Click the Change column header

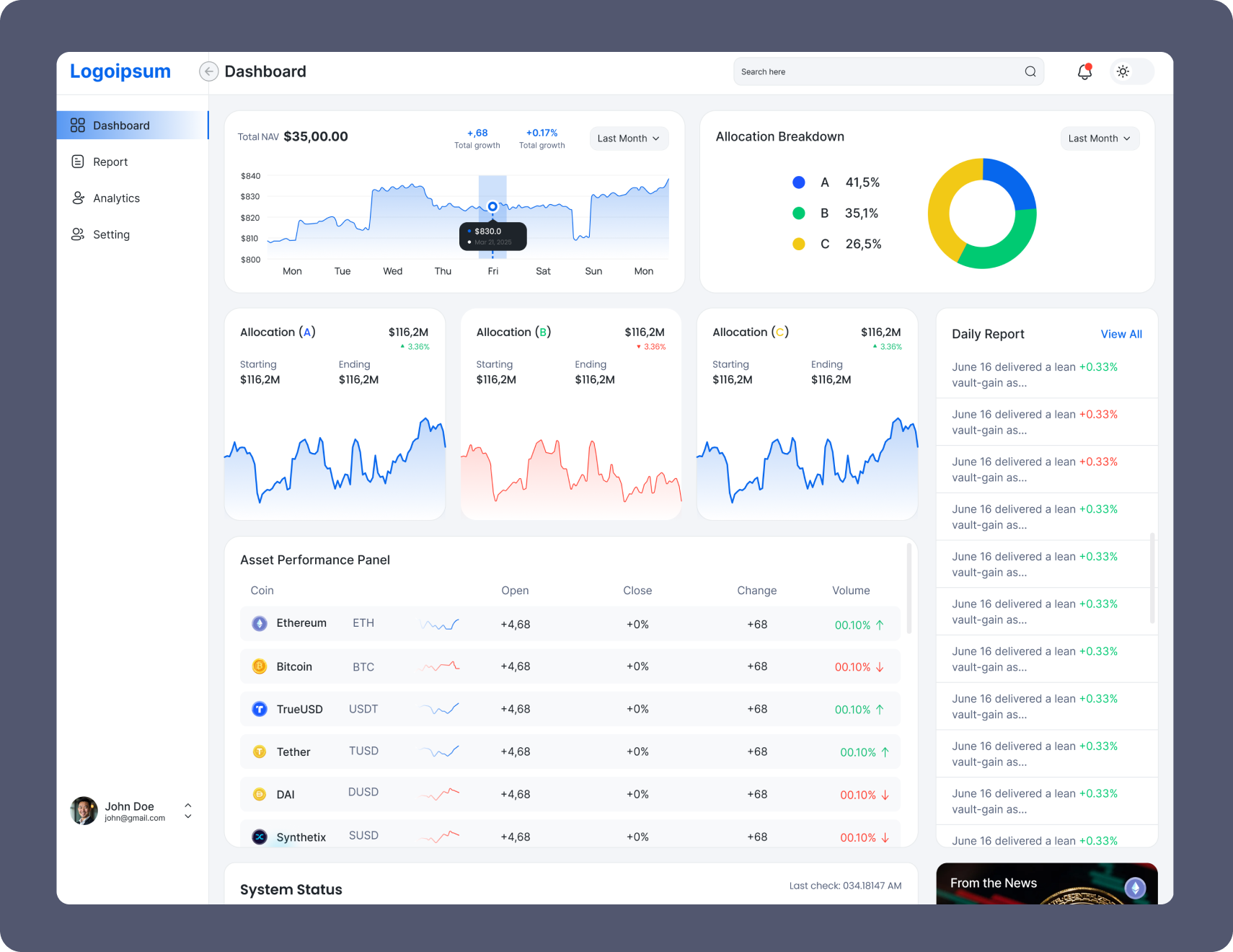(x=757, y=590)
